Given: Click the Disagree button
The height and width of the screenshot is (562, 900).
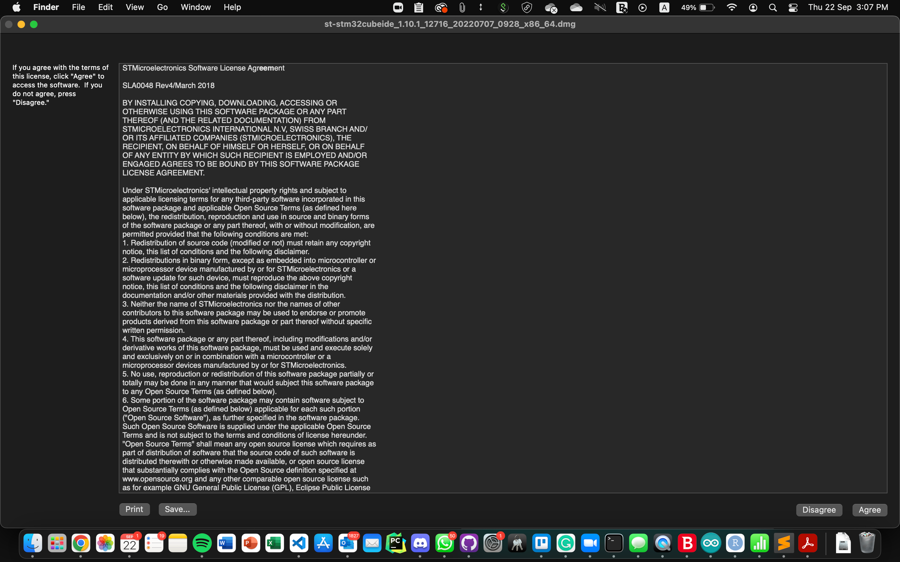Looking at the screenshot, I should tap(818, 510).
